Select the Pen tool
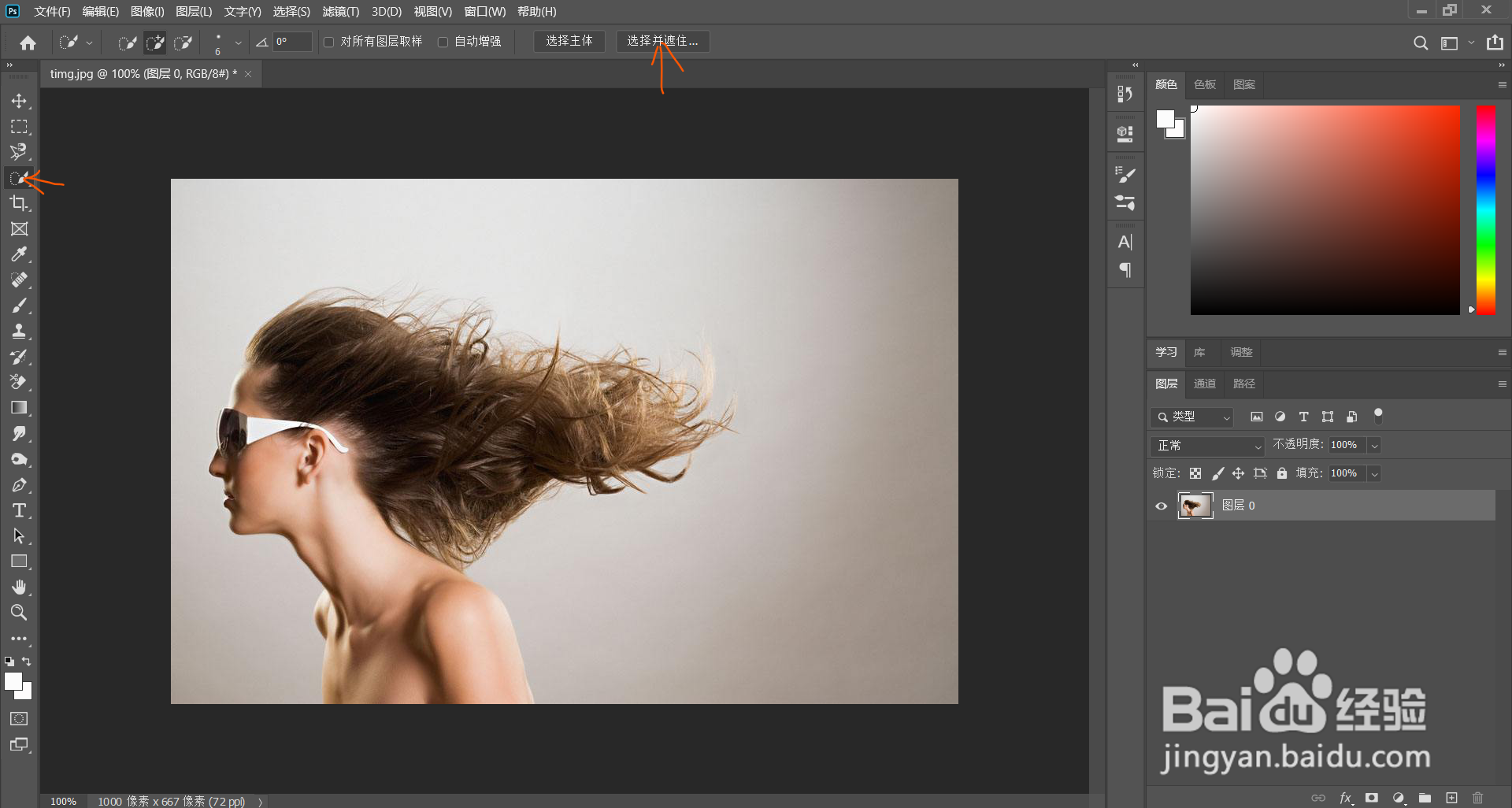Viewport: 1512px width, 808px height. point(19,485)
